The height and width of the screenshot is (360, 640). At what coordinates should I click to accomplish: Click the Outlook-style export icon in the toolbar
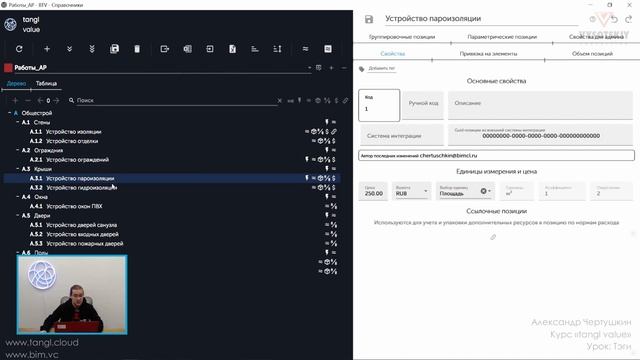pyautogui.click(x=187, y=49)
